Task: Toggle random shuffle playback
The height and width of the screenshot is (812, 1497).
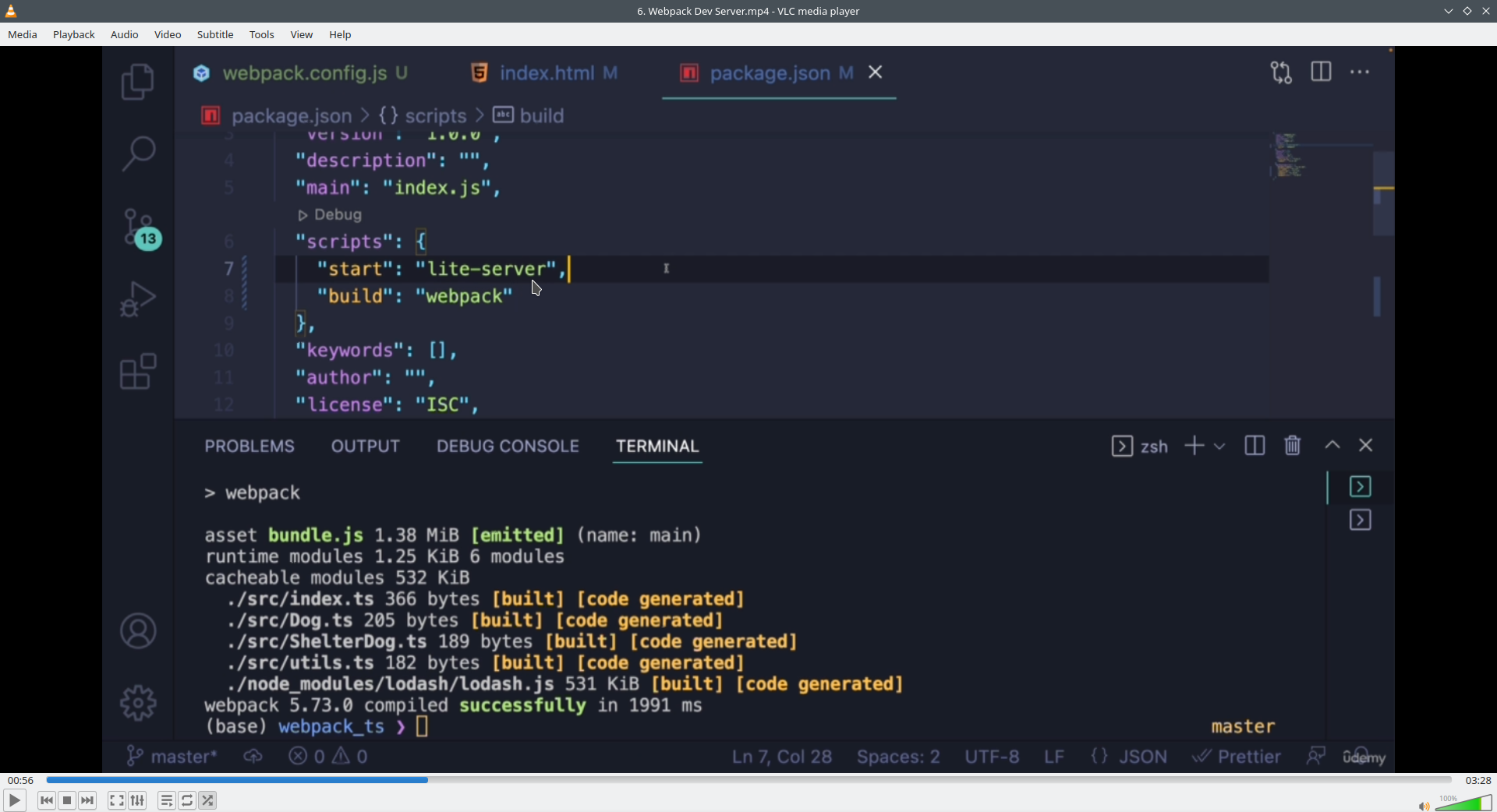Action: [207, 800]
